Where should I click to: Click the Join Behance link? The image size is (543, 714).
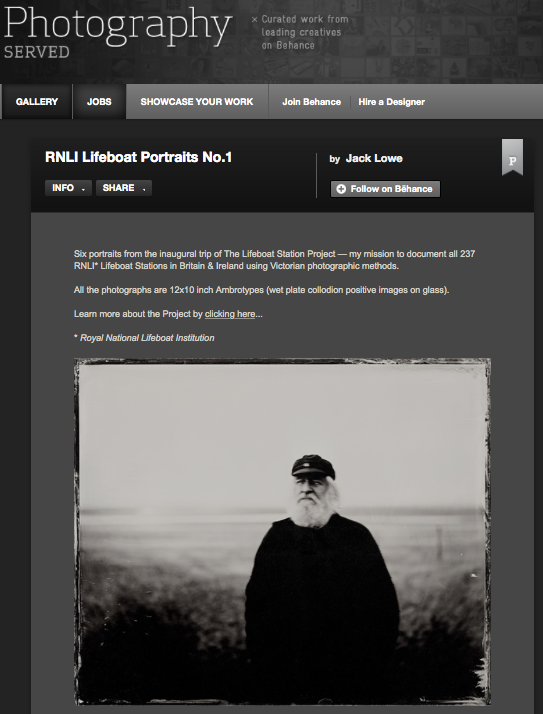pyautogui.click(x=312, y=102)
